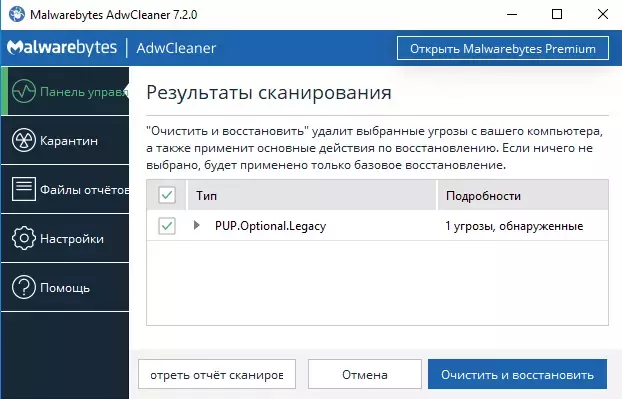The image size is (622, 399).
Task: Expand the PUP.Optional.Legacy row arrow
Action: point(196,225)
